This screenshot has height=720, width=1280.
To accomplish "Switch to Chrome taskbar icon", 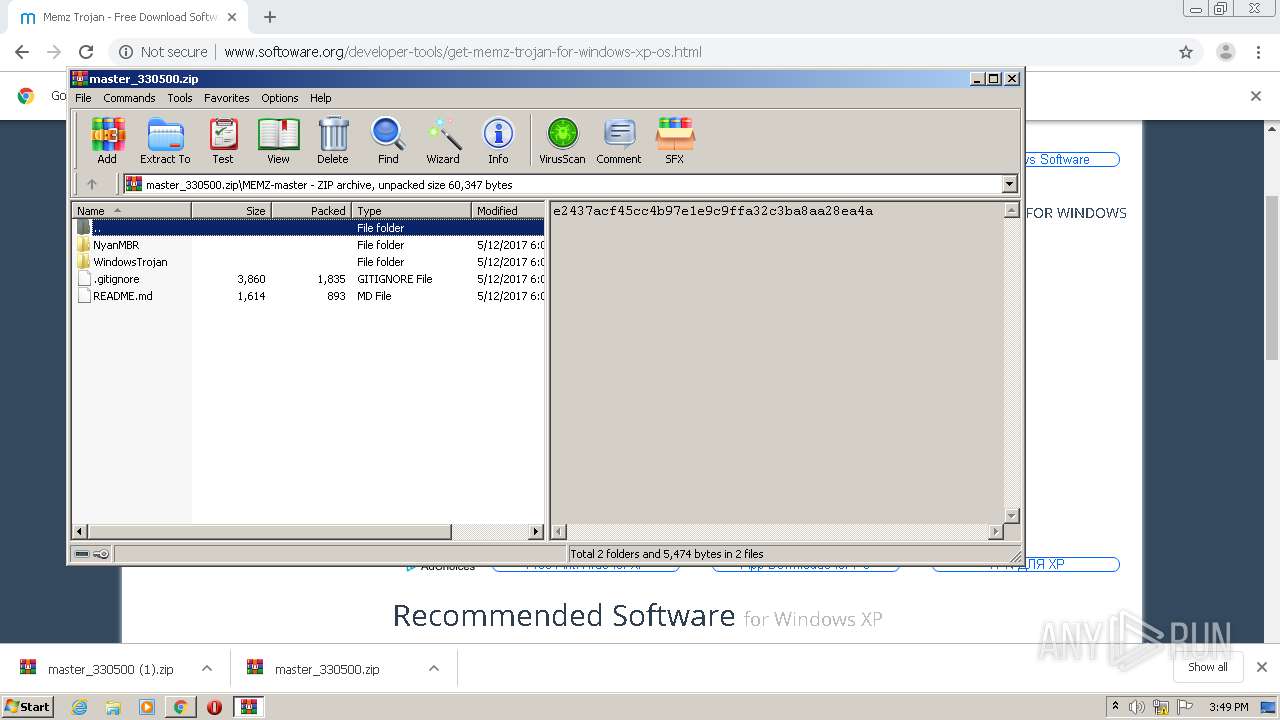I will (x=180, y=707).
